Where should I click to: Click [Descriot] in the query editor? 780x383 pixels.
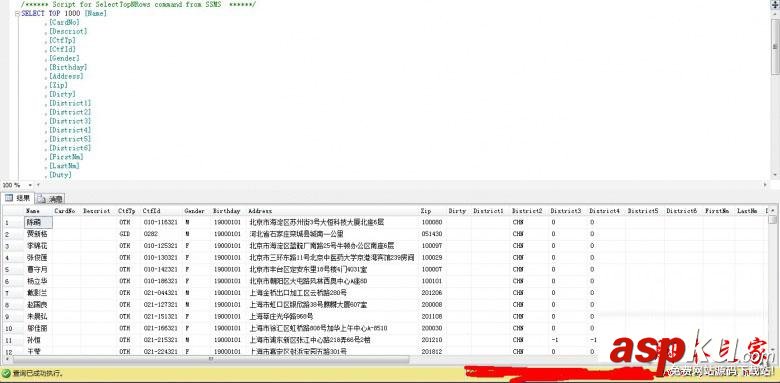[68, 31]
